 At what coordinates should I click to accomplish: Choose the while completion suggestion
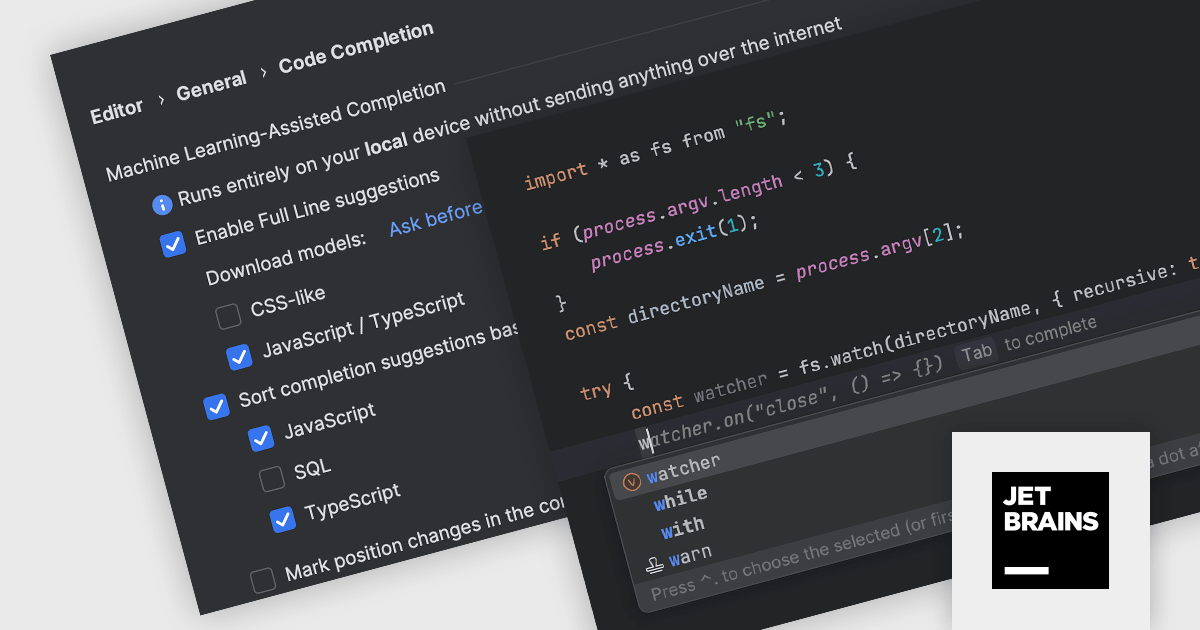(681, 497)
